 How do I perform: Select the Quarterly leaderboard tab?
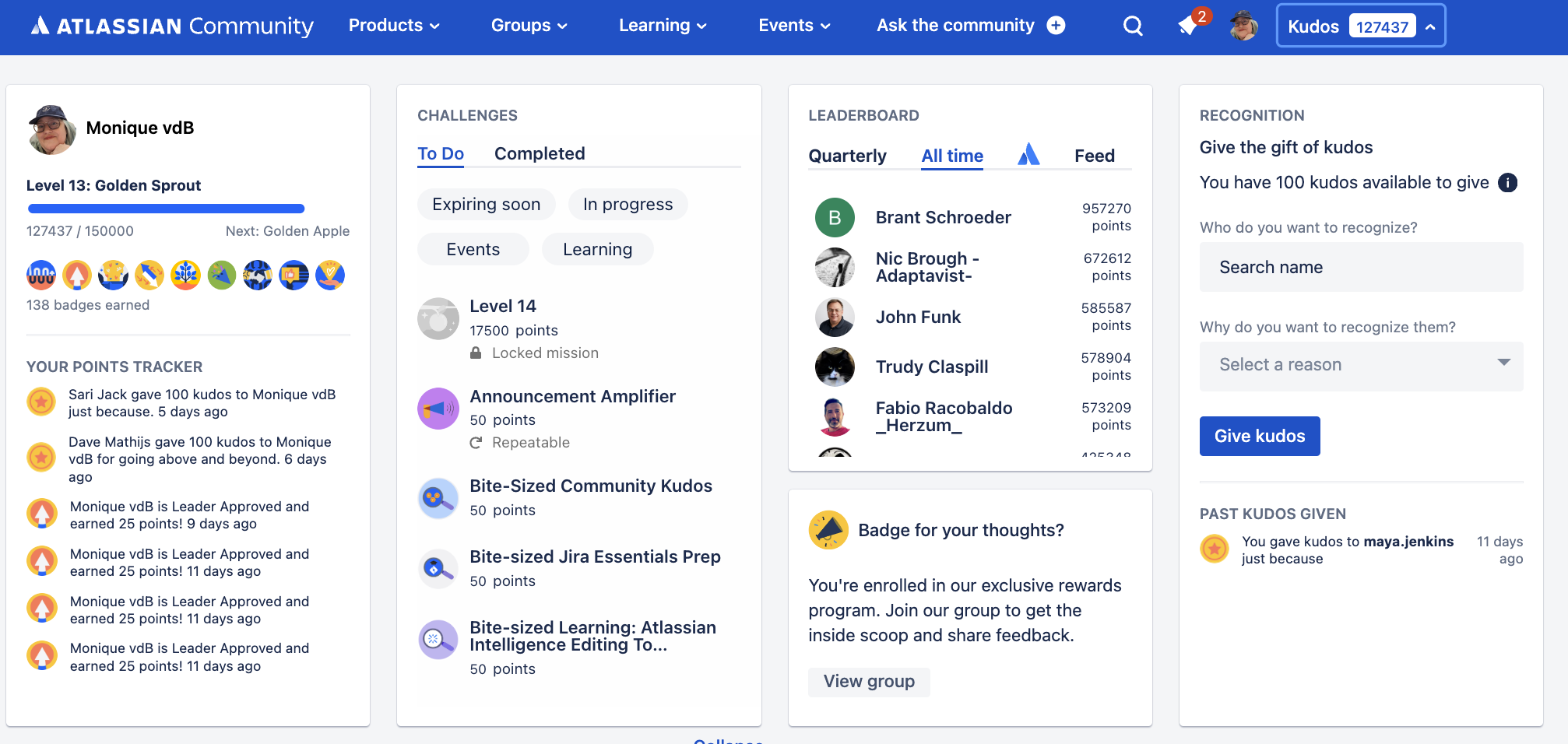847,156
